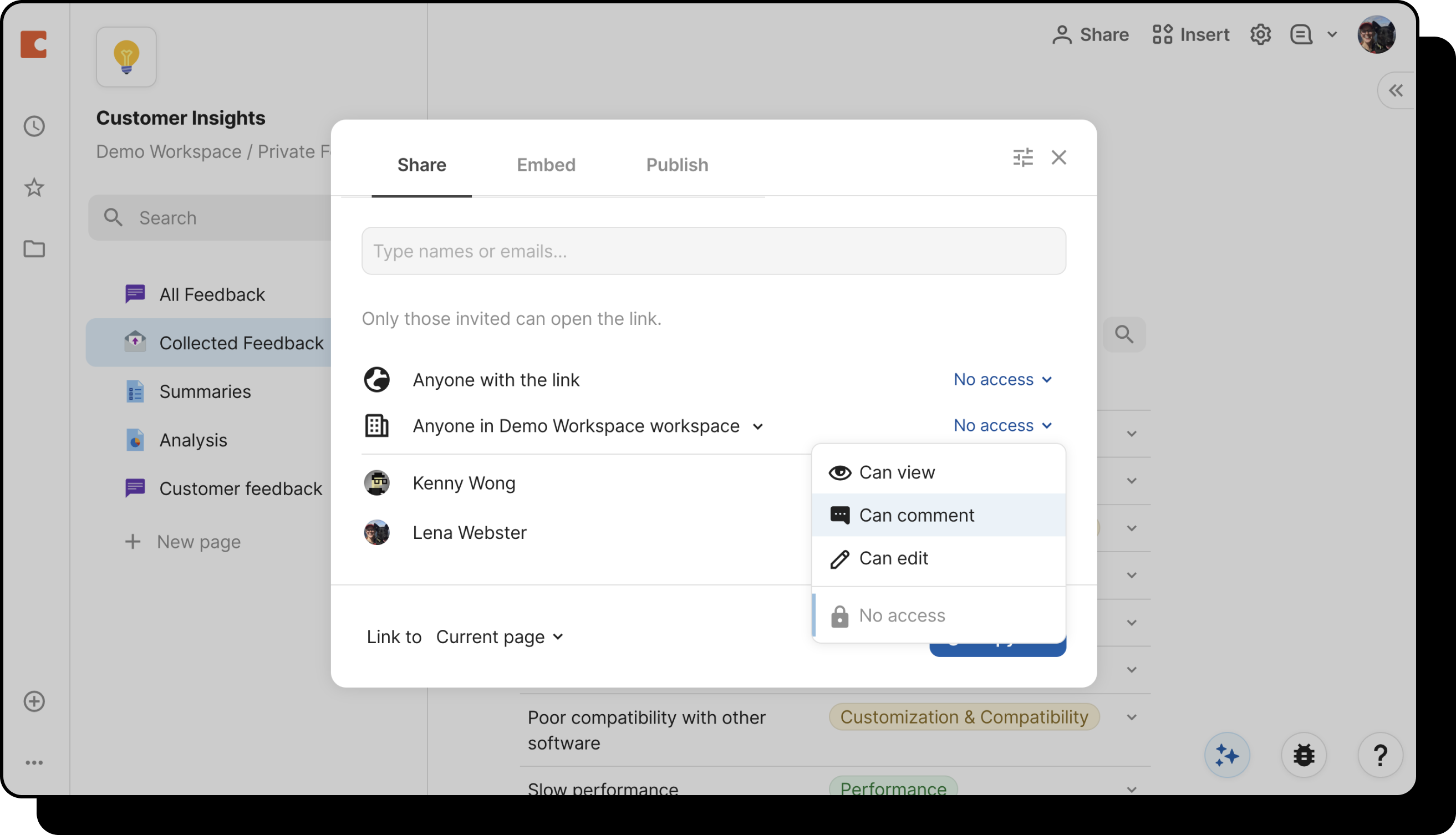Image resolution: width=1456 pixels, height=835 pixels.
Task: Click the sharing settings sliders icon
Action: click(x=1022, y=157)
